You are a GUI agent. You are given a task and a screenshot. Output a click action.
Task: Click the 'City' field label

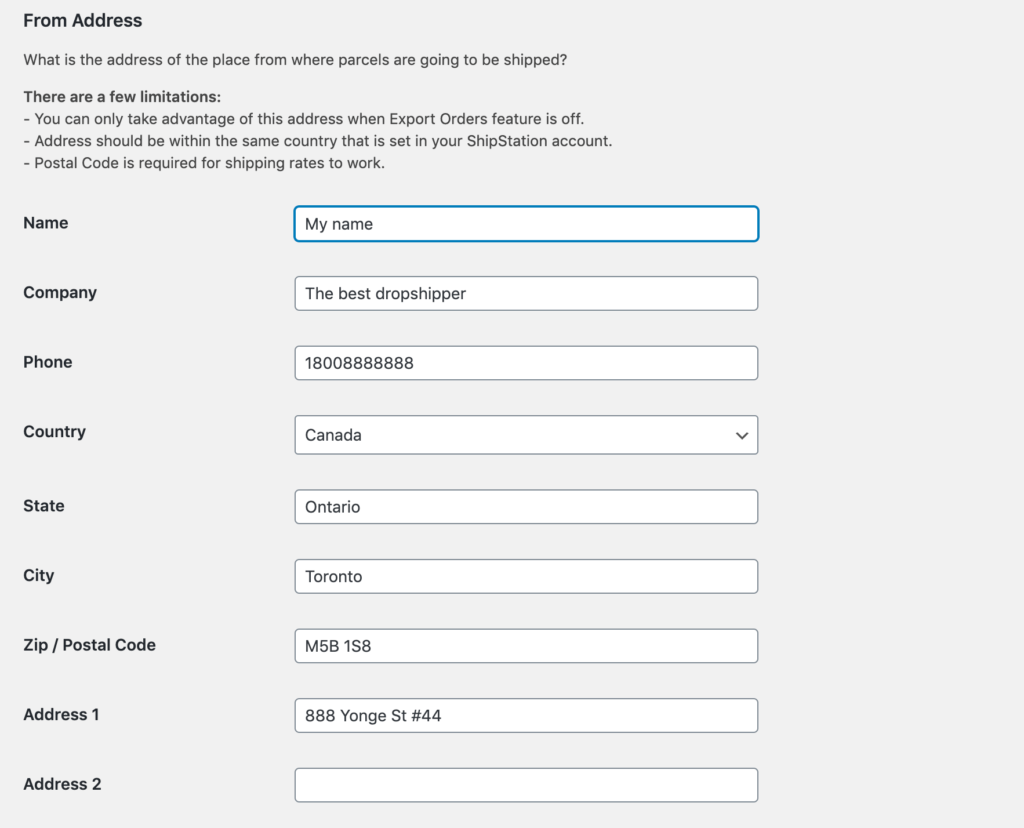[x=39, y=575]
